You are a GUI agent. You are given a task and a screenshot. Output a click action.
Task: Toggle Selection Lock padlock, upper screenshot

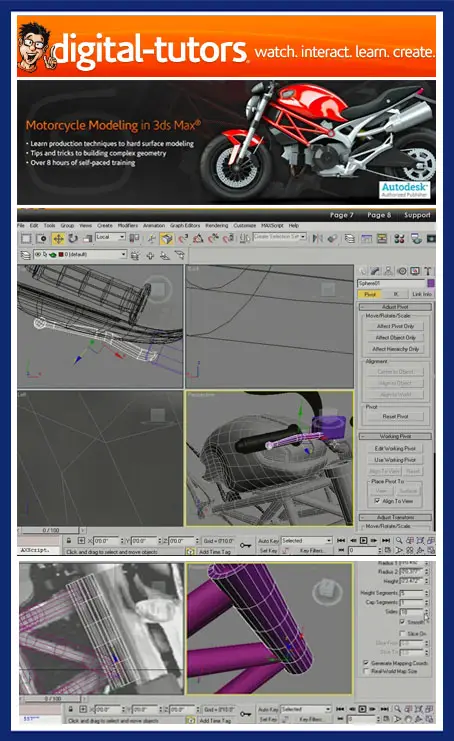(69, 540)
